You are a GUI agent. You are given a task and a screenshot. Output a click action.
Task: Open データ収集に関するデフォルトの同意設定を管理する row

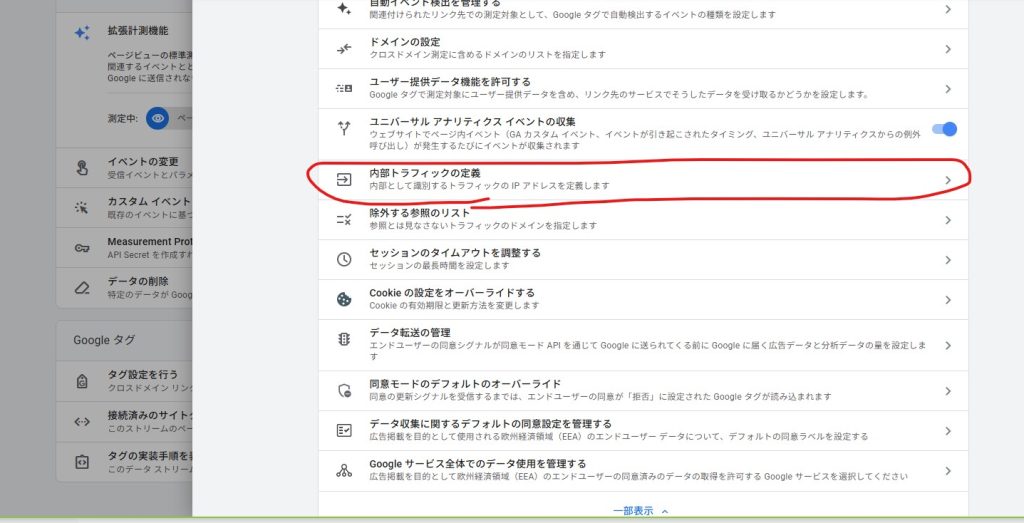(x=640, y=430)
